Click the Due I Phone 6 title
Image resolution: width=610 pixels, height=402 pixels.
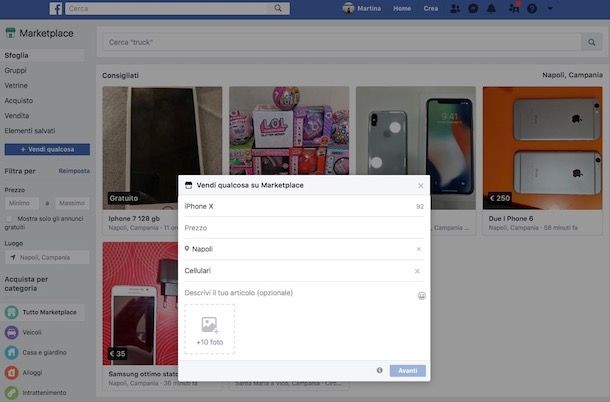(511, 219)
